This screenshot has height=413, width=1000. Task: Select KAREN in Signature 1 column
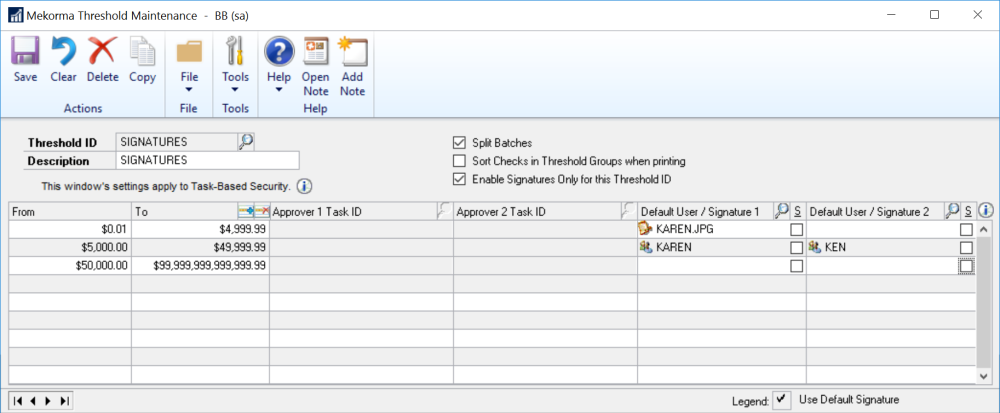click(x=673, y=247)
